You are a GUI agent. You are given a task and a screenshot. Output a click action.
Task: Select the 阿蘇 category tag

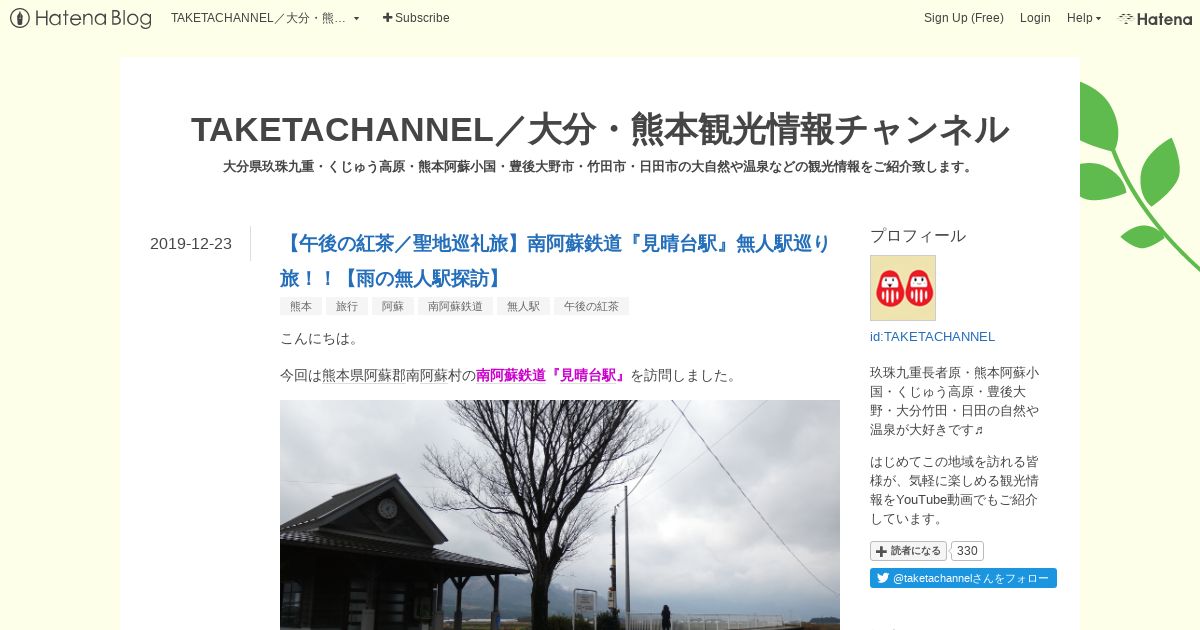pyautogui.click(x=393, y=306)
